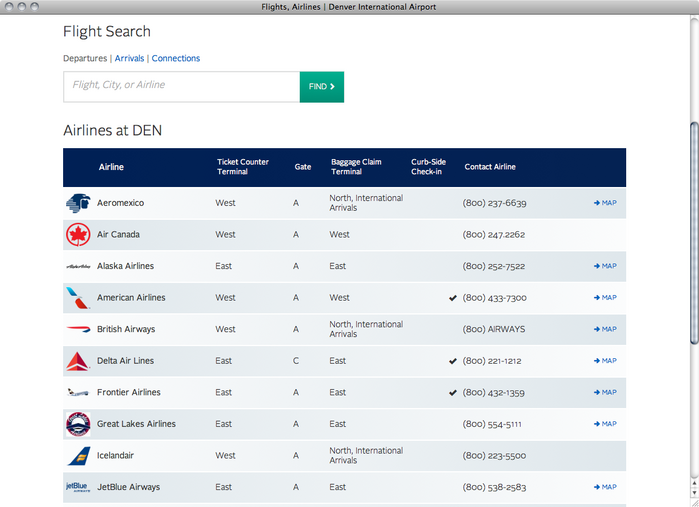Click the scrollbar down arrow

(x=694, y=492)
